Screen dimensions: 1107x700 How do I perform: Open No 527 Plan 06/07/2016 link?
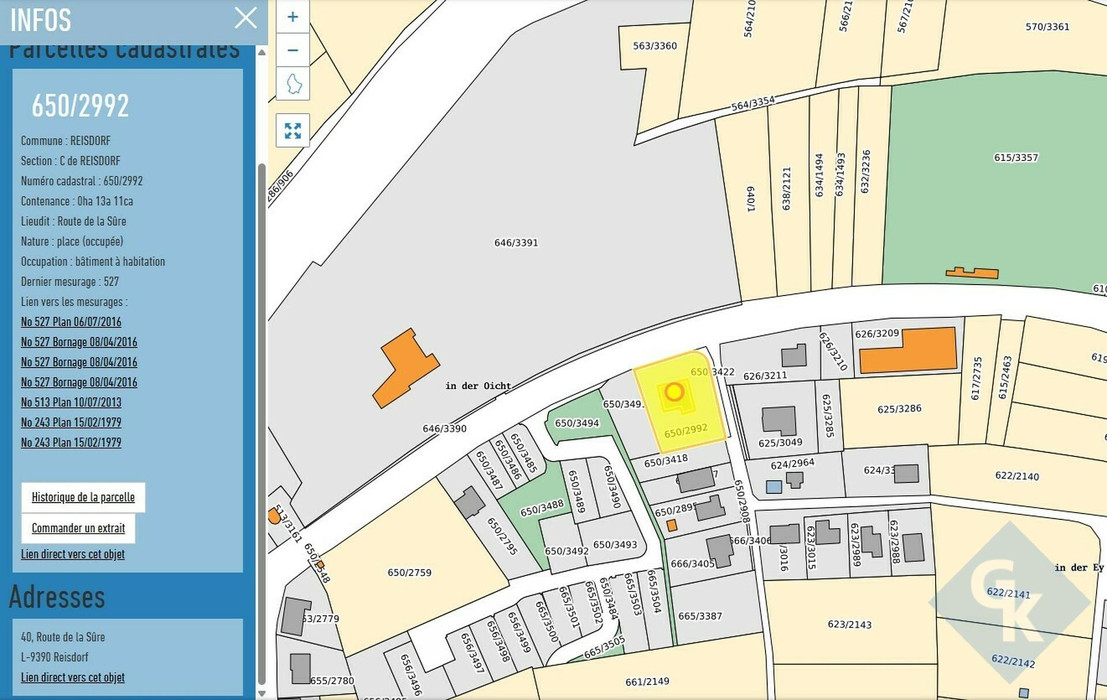pos(71,322)
